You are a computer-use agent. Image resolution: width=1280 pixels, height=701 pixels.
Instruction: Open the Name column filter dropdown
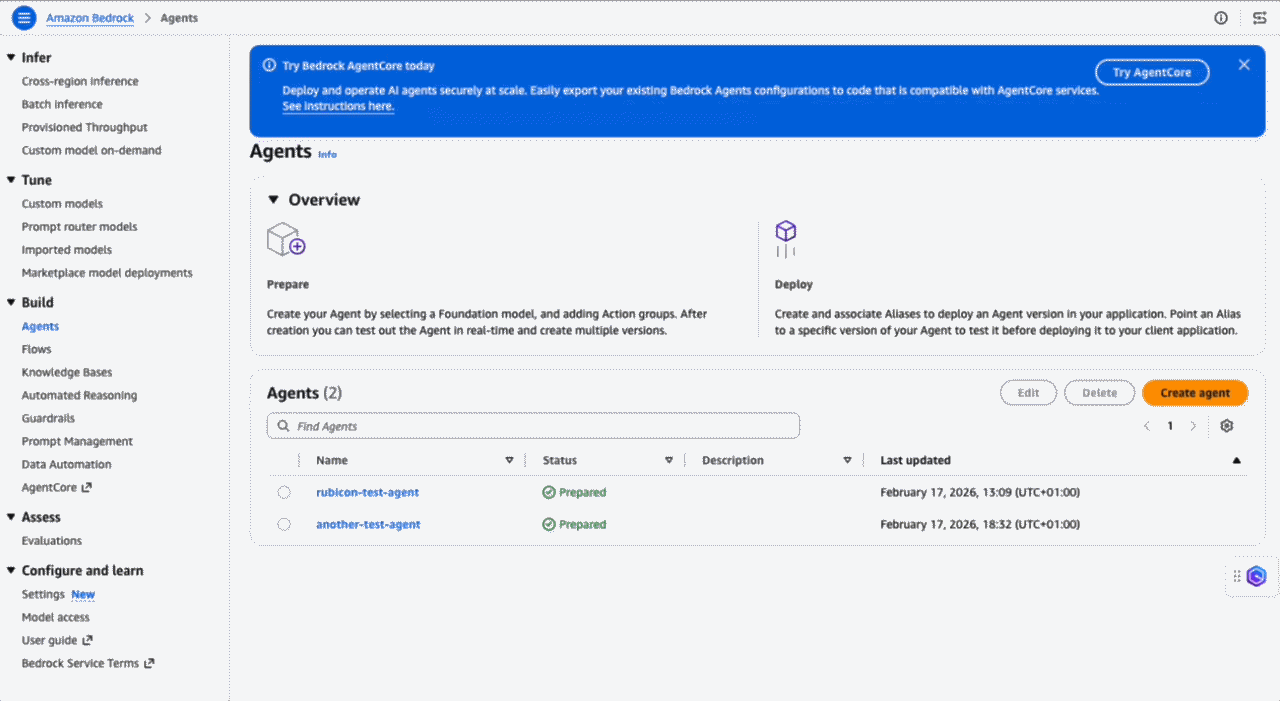(x=509, y=461)
